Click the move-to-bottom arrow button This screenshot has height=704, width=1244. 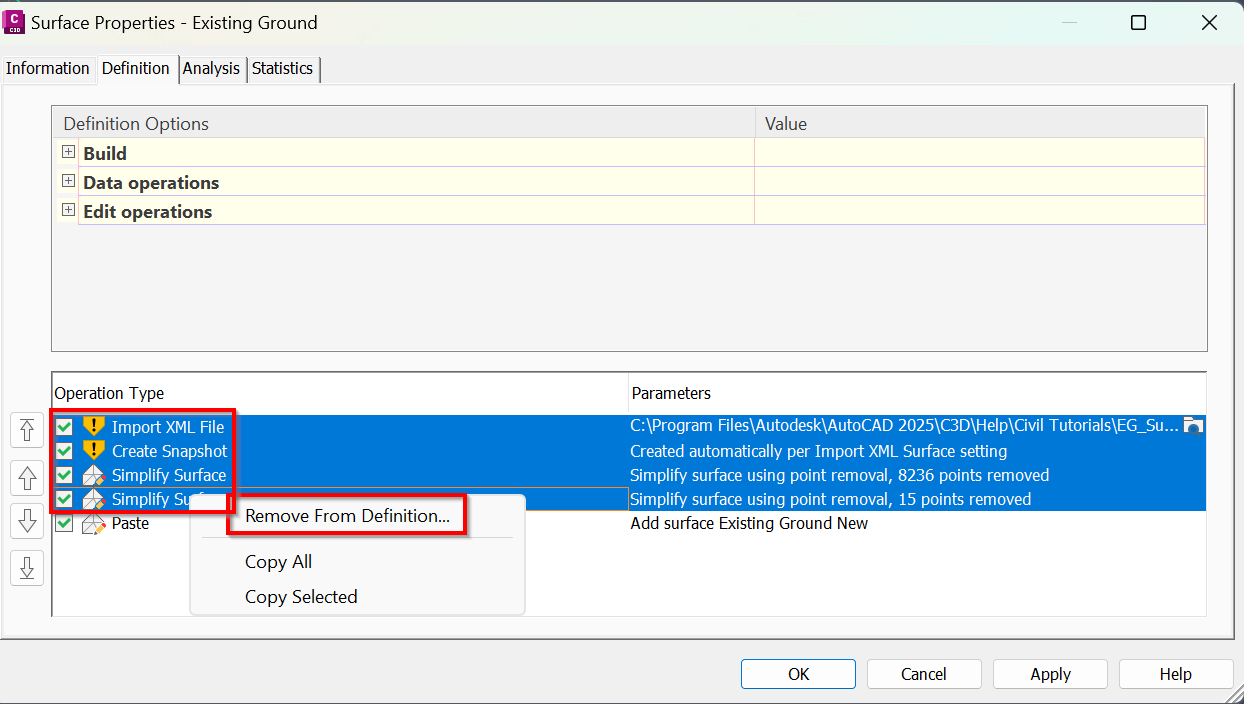coord(27,568)
